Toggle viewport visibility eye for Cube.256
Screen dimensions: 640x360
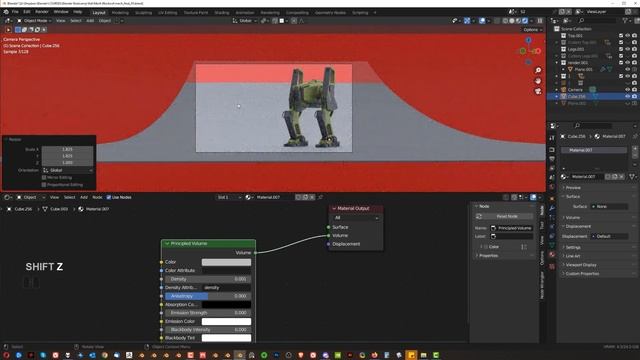tap(628, 96)
